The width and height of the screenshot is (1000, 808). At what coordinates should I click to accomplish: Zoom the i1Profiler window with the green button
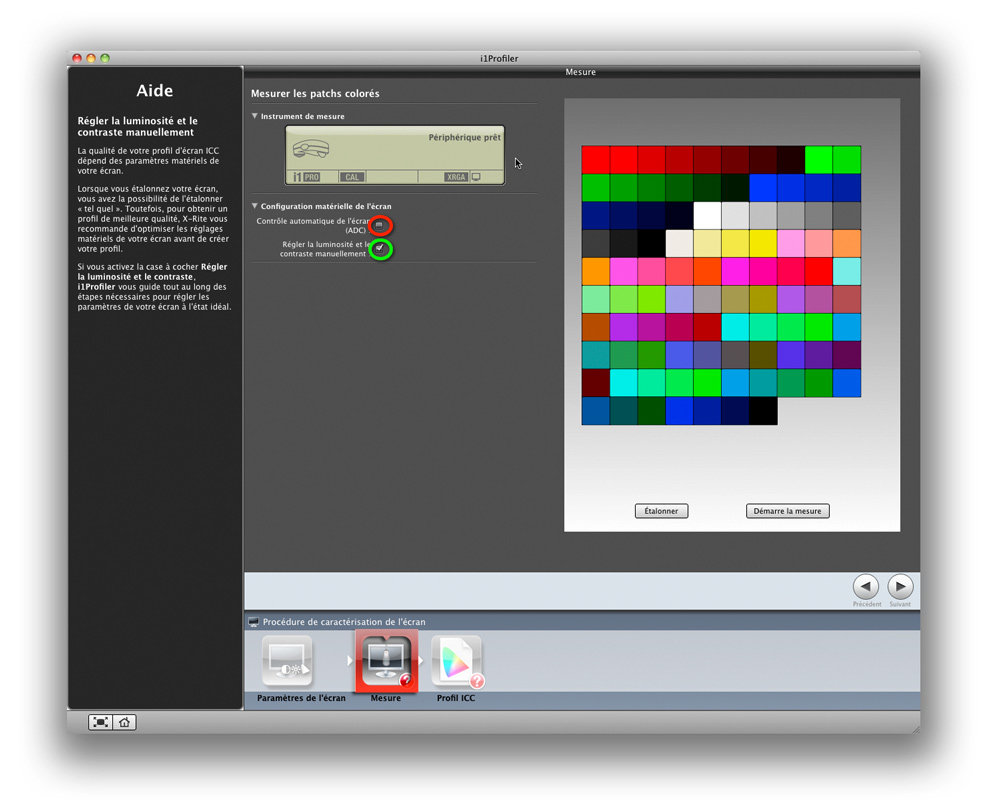pos(105,58)
